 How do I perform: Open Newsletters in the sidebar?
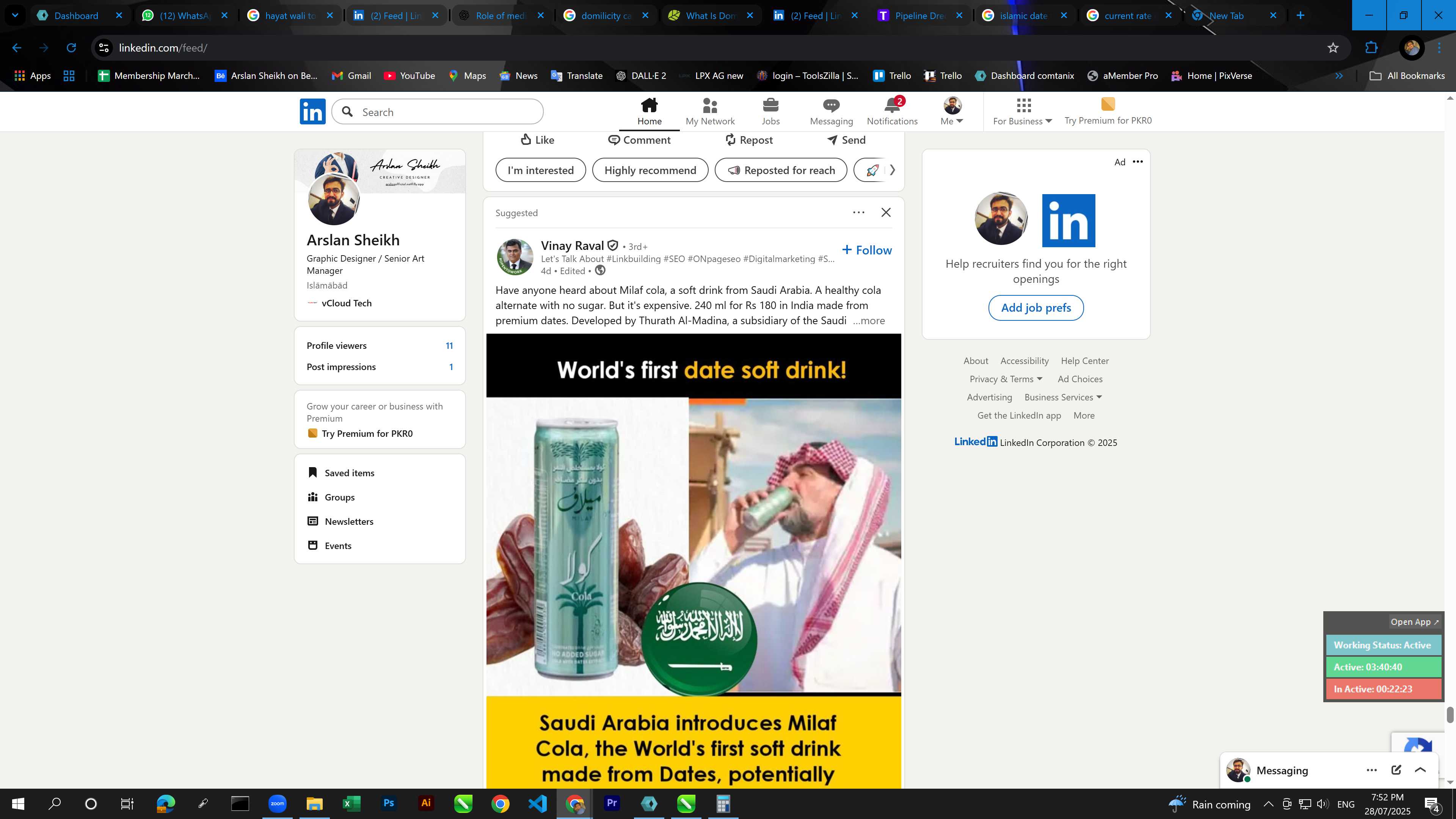click(340, 522)
